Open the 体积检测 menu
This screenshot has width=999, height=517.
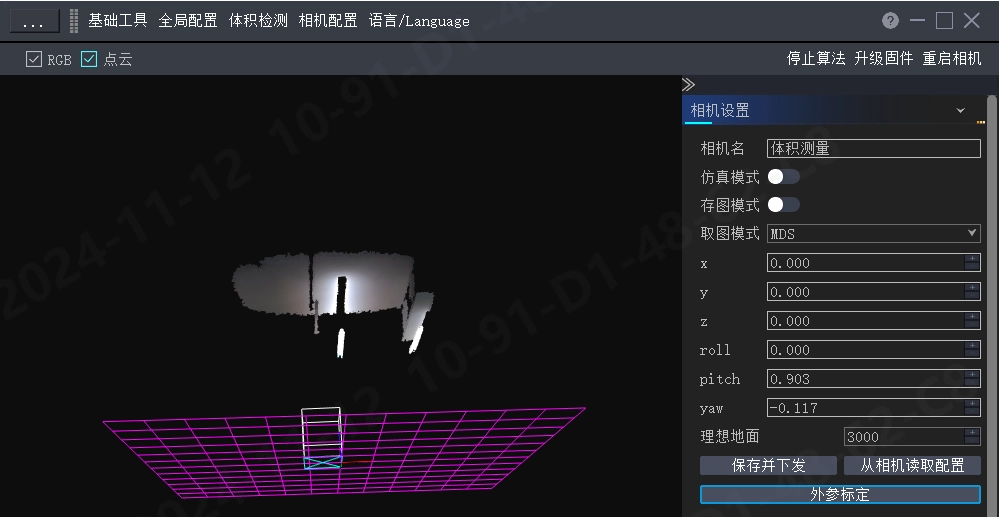(258, 21)
